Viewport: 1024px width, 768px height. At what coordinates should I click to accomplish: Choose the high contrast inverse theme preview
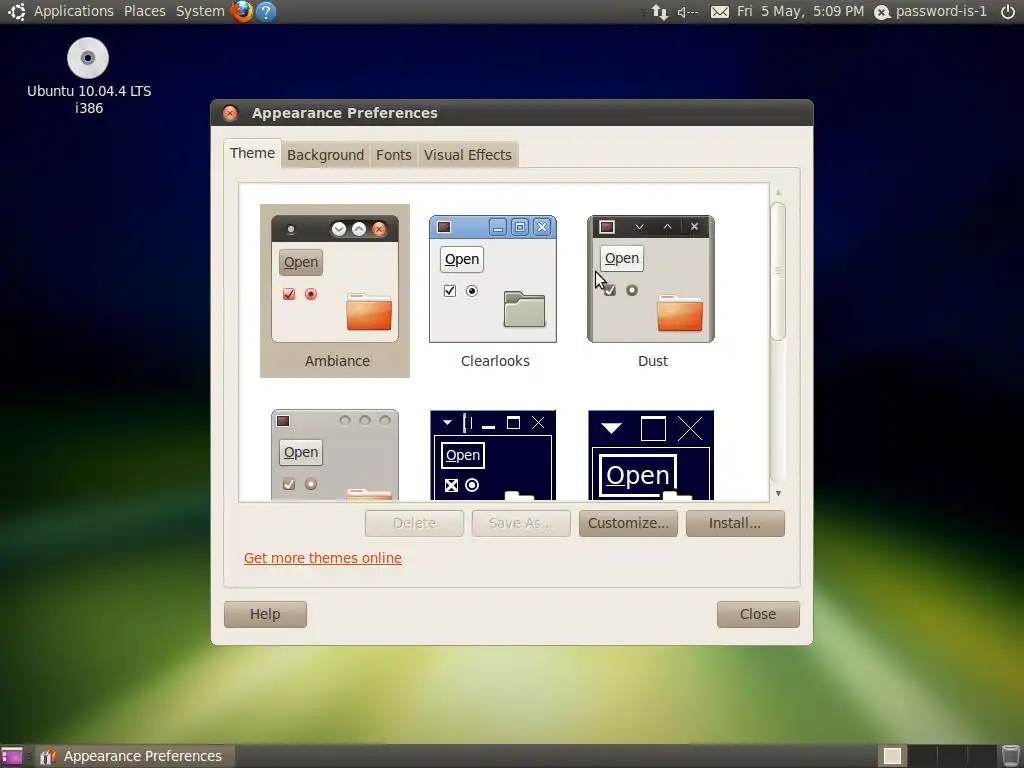(492, 455)
